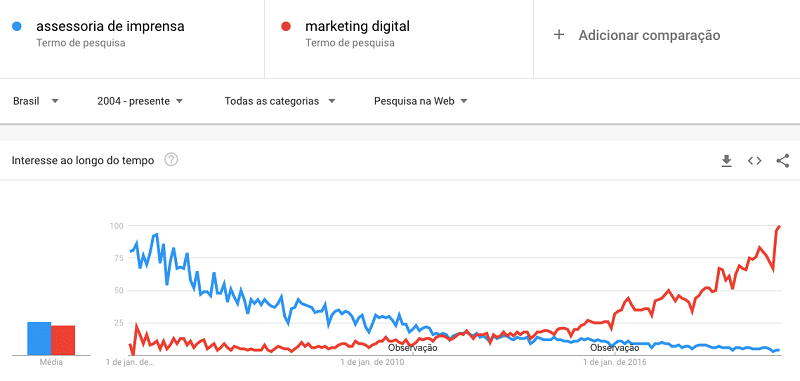This screenshot has width=800, height=381.
Task: Open the Todas as categorias dropdown
Action: [x=280, y=101]
